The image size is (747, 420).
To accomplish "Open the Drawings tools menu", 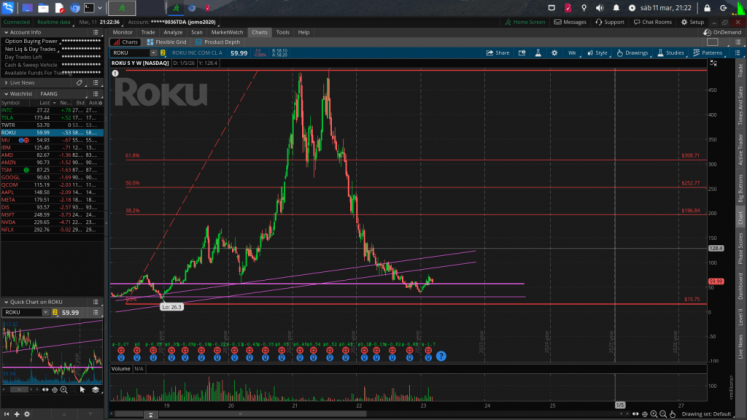I will click(633, 53).
